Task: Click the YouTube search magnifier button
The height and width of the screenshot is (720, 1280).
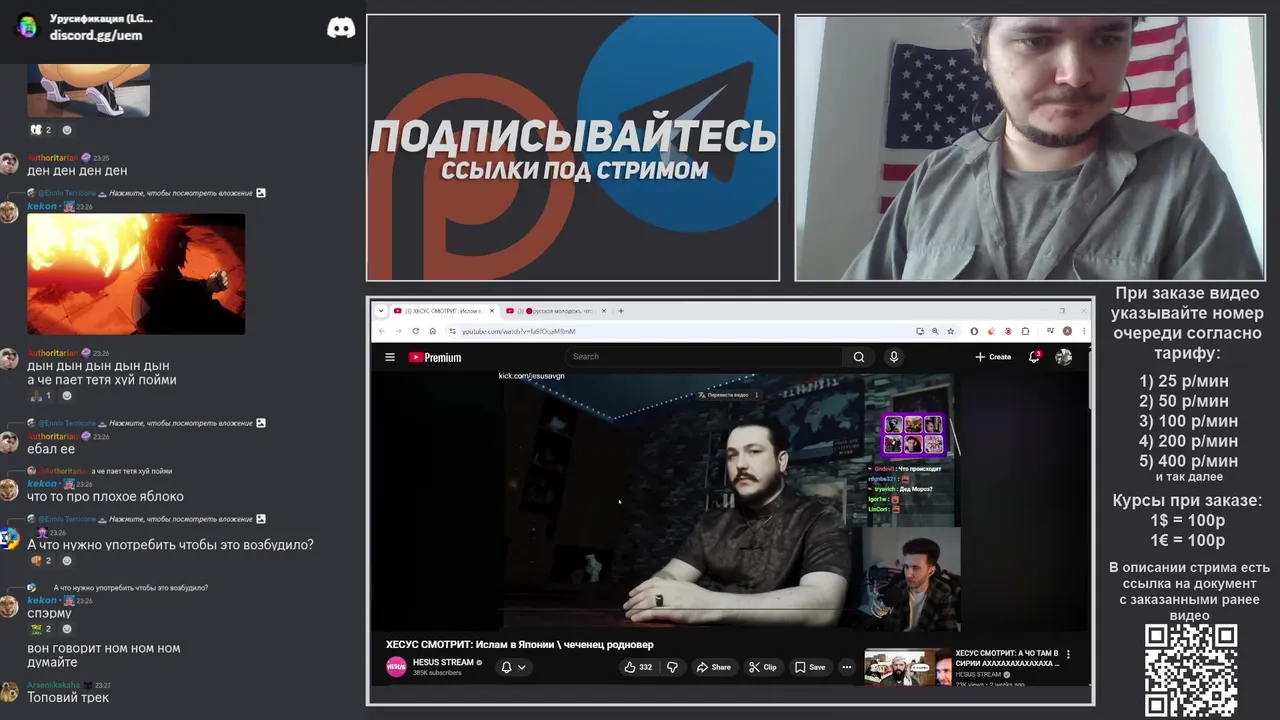Action: 858,357
